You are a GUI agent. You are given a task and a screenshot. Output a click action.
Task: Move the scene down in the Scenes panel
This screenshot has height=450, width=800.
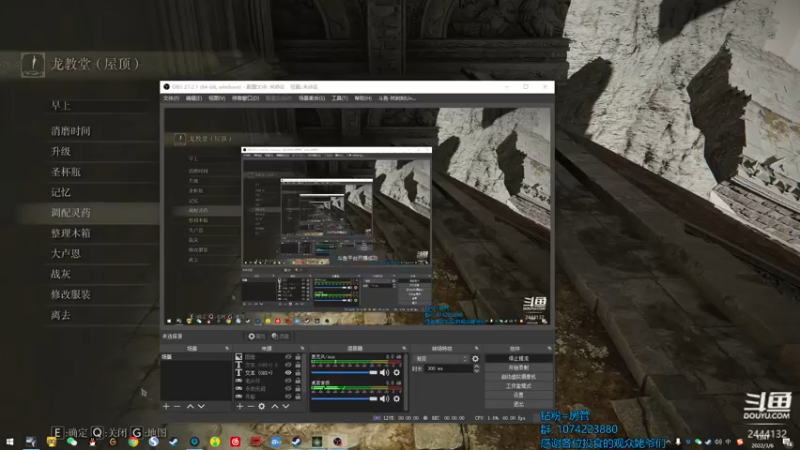coord(201,407)
